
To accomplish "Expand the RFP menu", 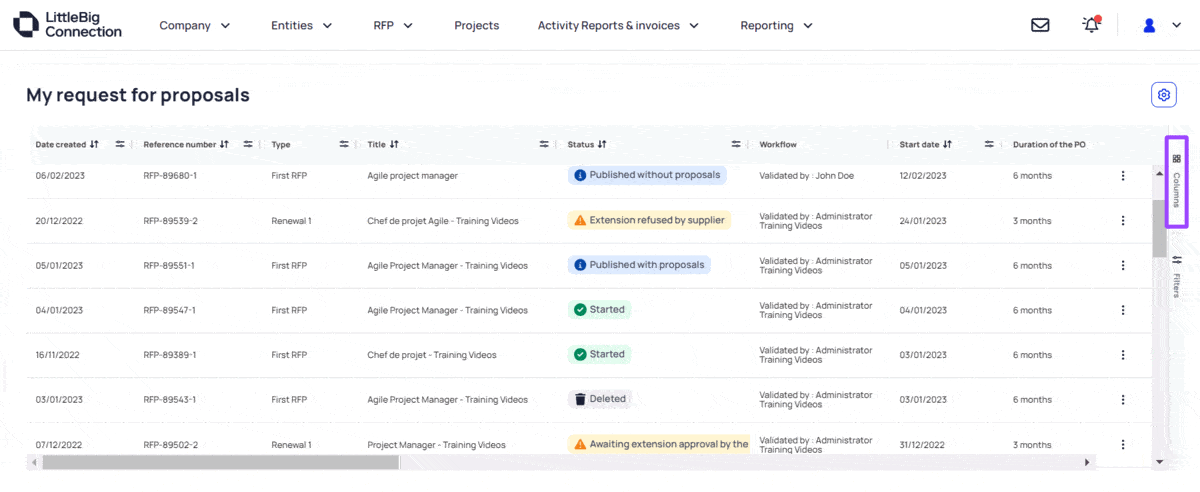I will pos(393,26).
